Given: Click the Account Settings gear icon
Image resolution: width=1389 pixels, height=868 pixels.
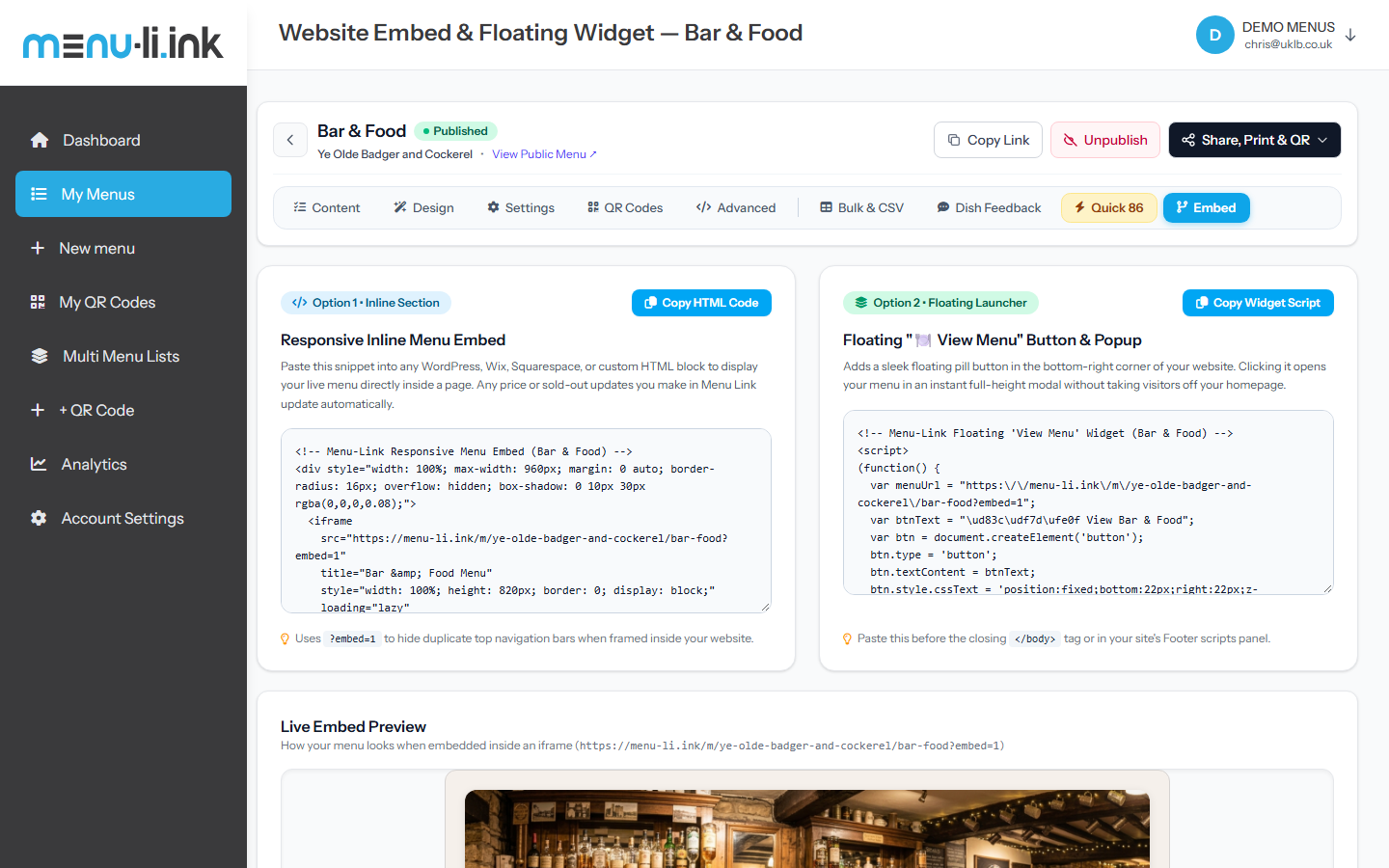Looking at the screenshot, I should coord(39,518).
